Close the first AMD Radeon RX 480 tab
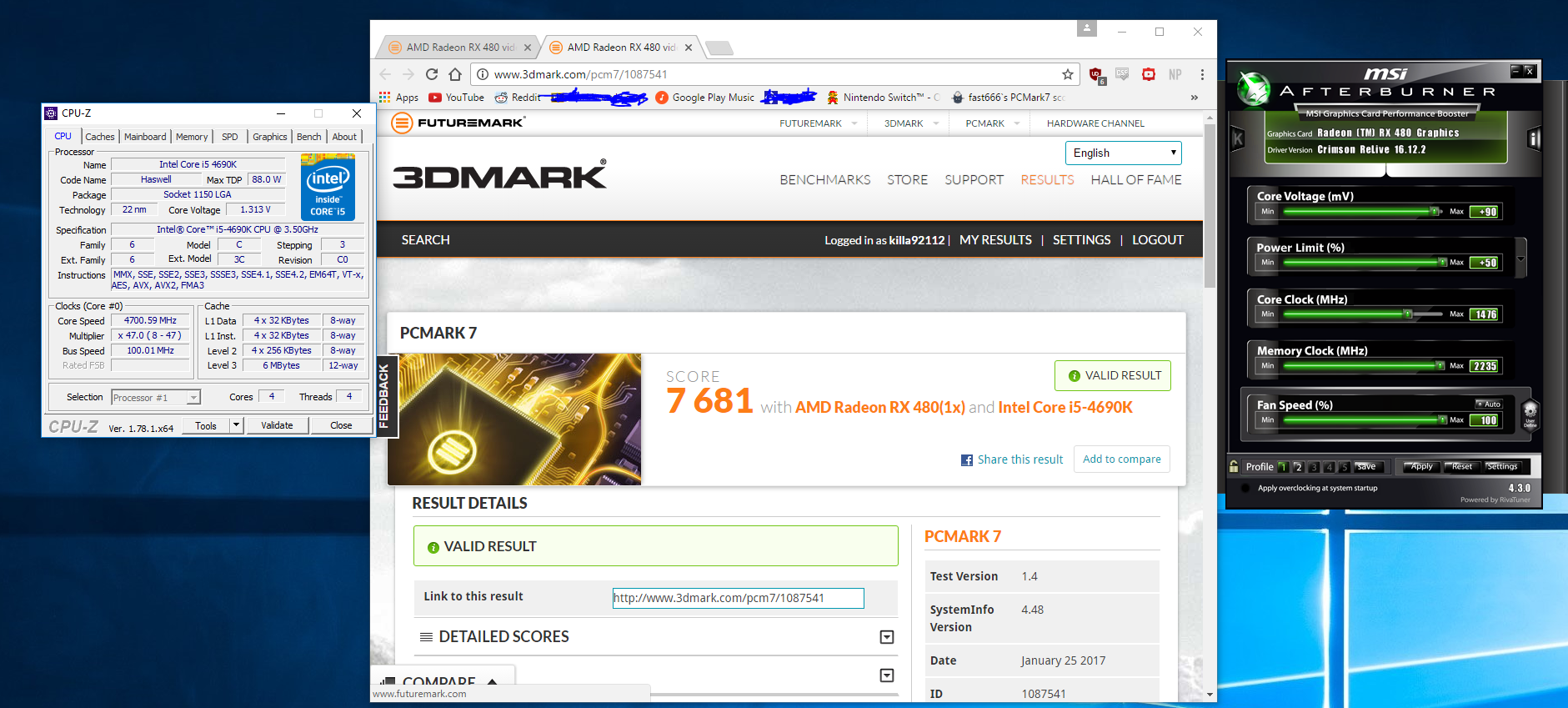 pyautogui.click(x=527, y=48)
